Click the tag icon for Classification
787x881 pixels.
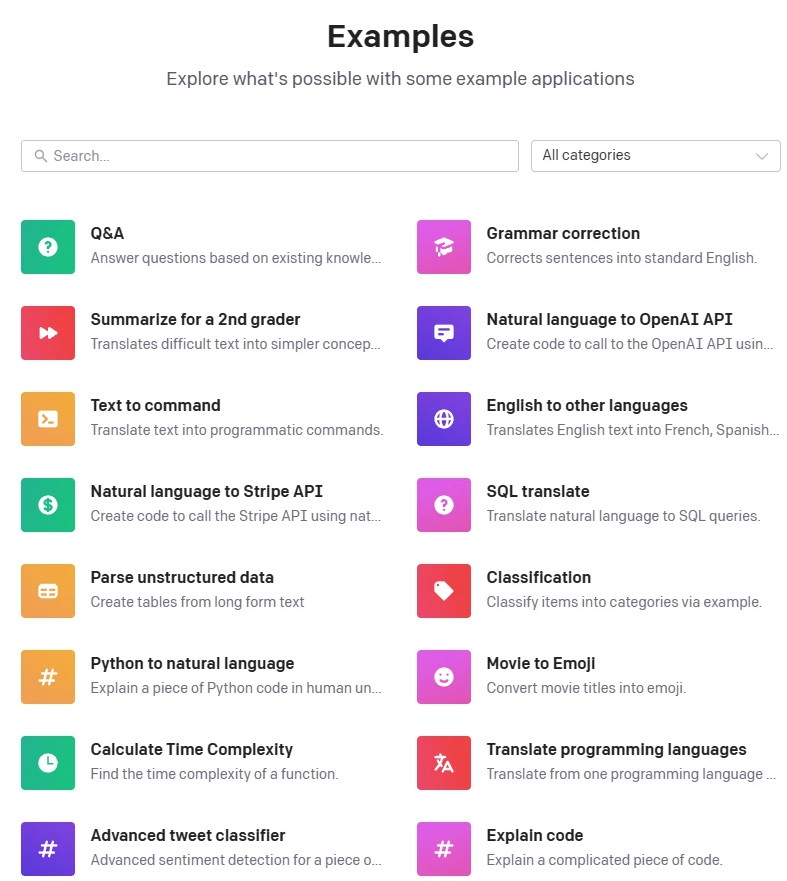click(444, 591)
